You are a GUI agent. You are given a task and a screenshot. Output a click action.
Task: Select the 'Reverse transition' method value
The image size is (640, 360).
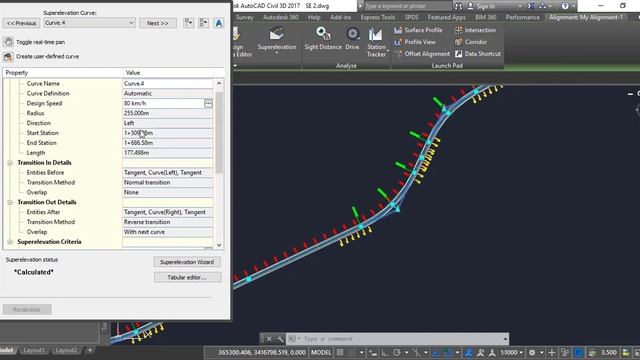point(168,222)
